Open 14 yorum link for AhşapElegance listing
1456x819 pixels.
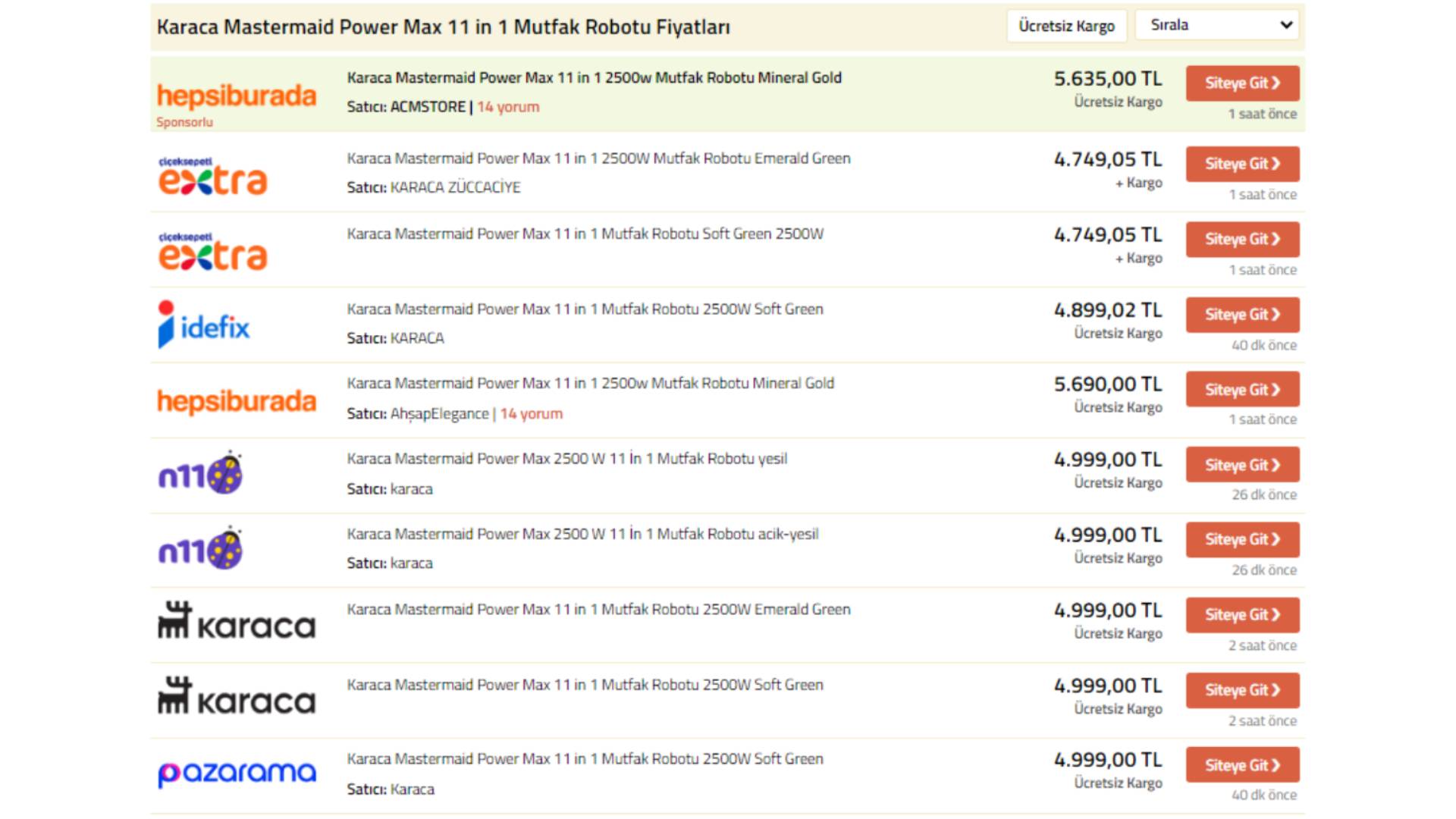tap(532, 414)
